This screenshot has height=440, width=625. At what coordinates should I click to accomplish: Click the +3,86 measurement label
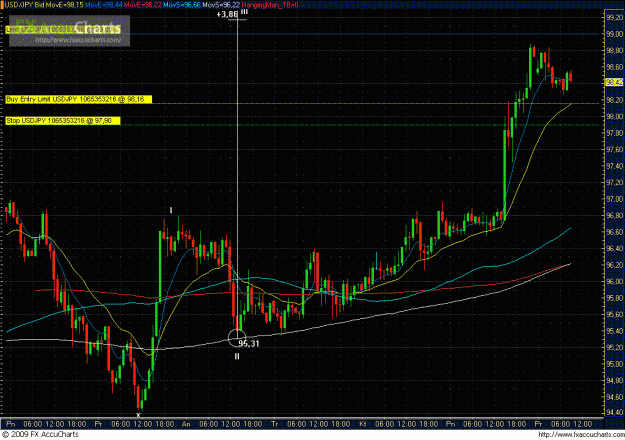tap(227, 14)
